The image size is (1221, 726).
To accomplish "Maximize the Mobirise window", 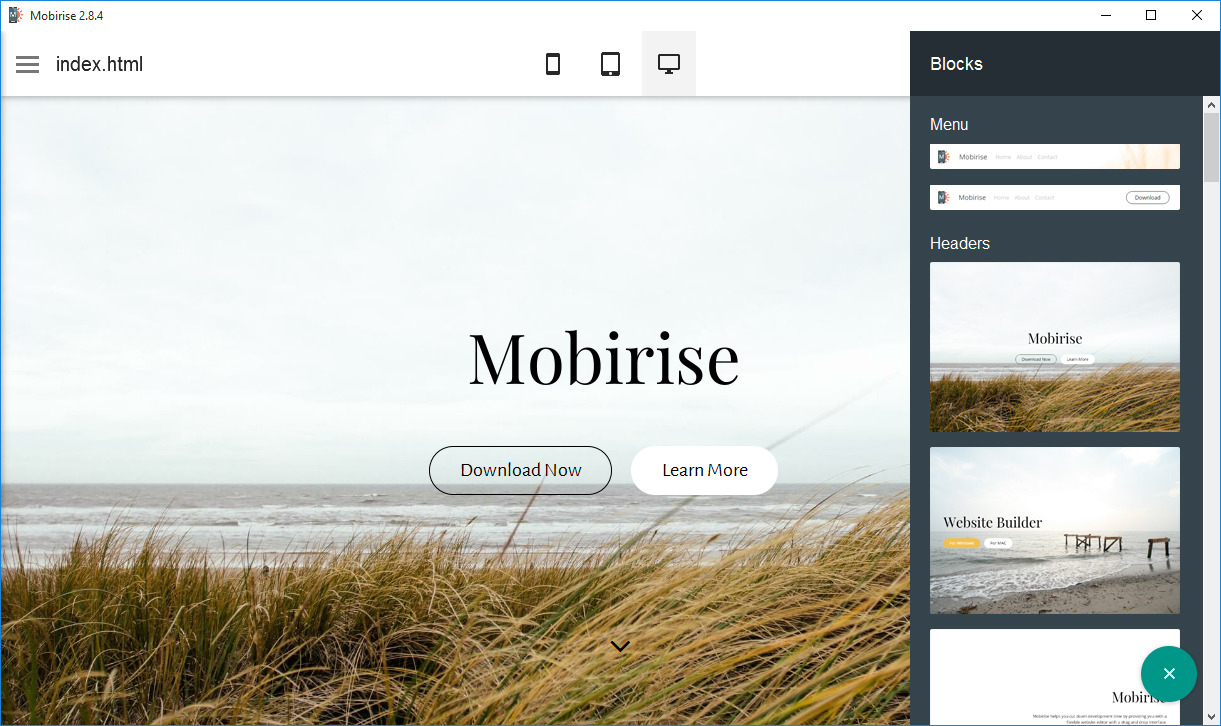I will (1151, 15).
